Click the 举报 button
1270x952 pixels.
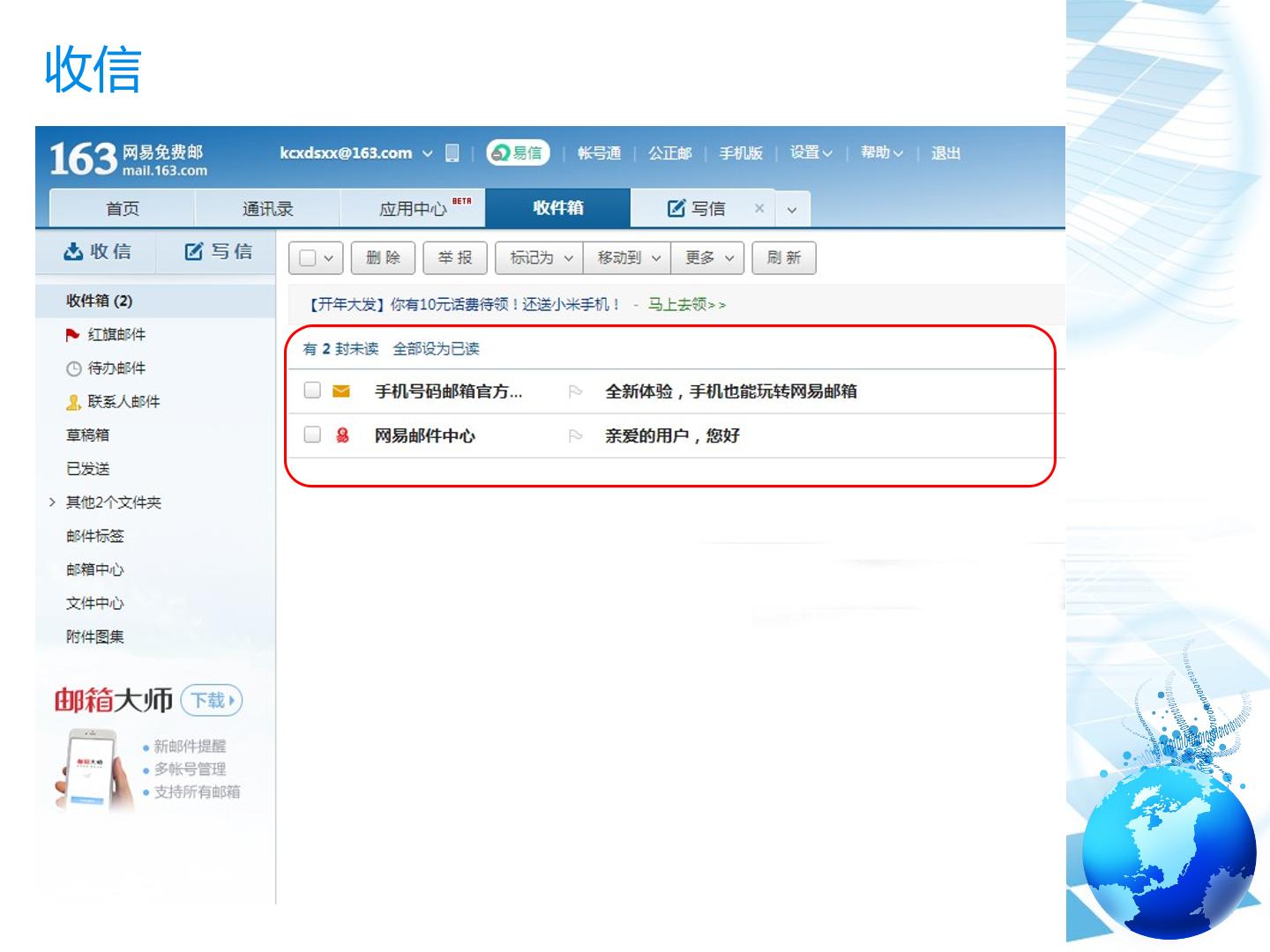tap(455, 258)
